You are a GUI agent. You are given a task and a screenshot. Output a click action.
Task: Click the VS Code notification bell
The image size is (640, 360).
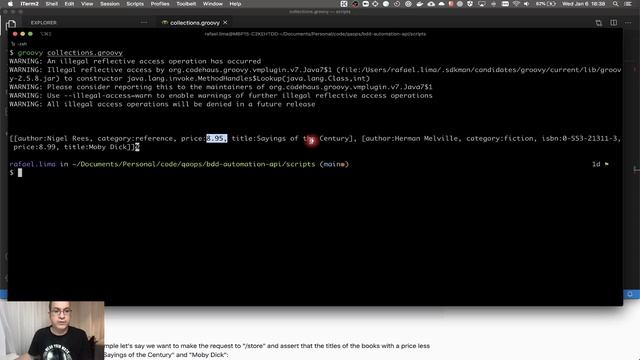click(630, 294)
